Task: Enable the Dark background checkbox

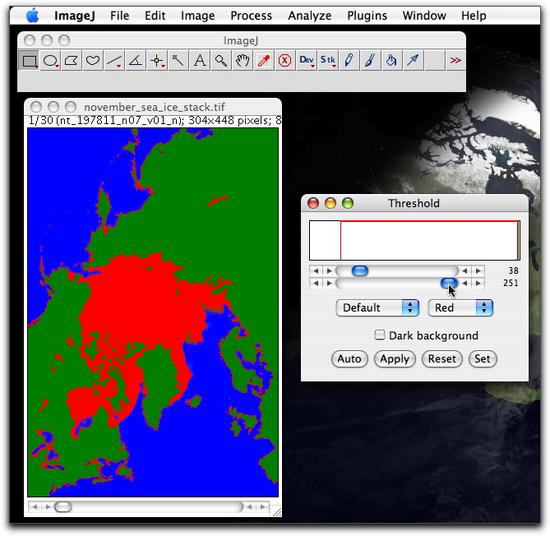Action: [x=380, y=335]
